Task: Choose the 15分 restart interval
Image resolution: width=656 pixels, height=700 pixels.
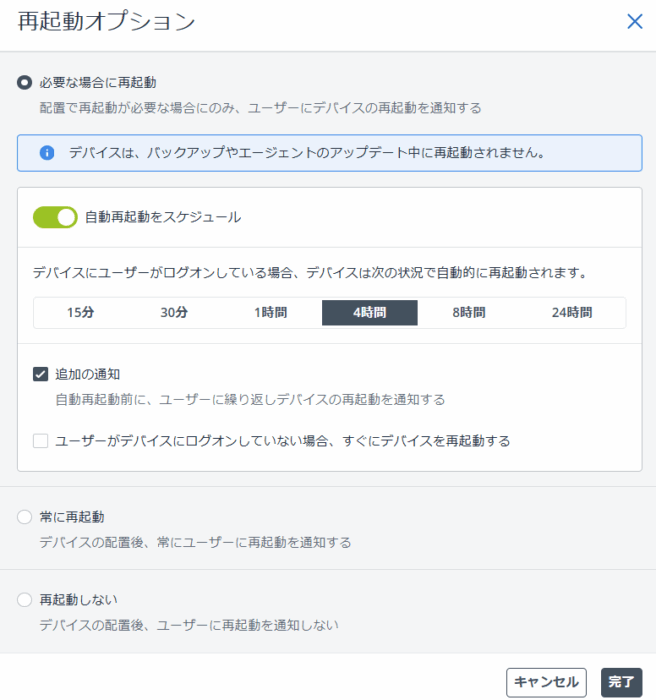Action: 80,312
